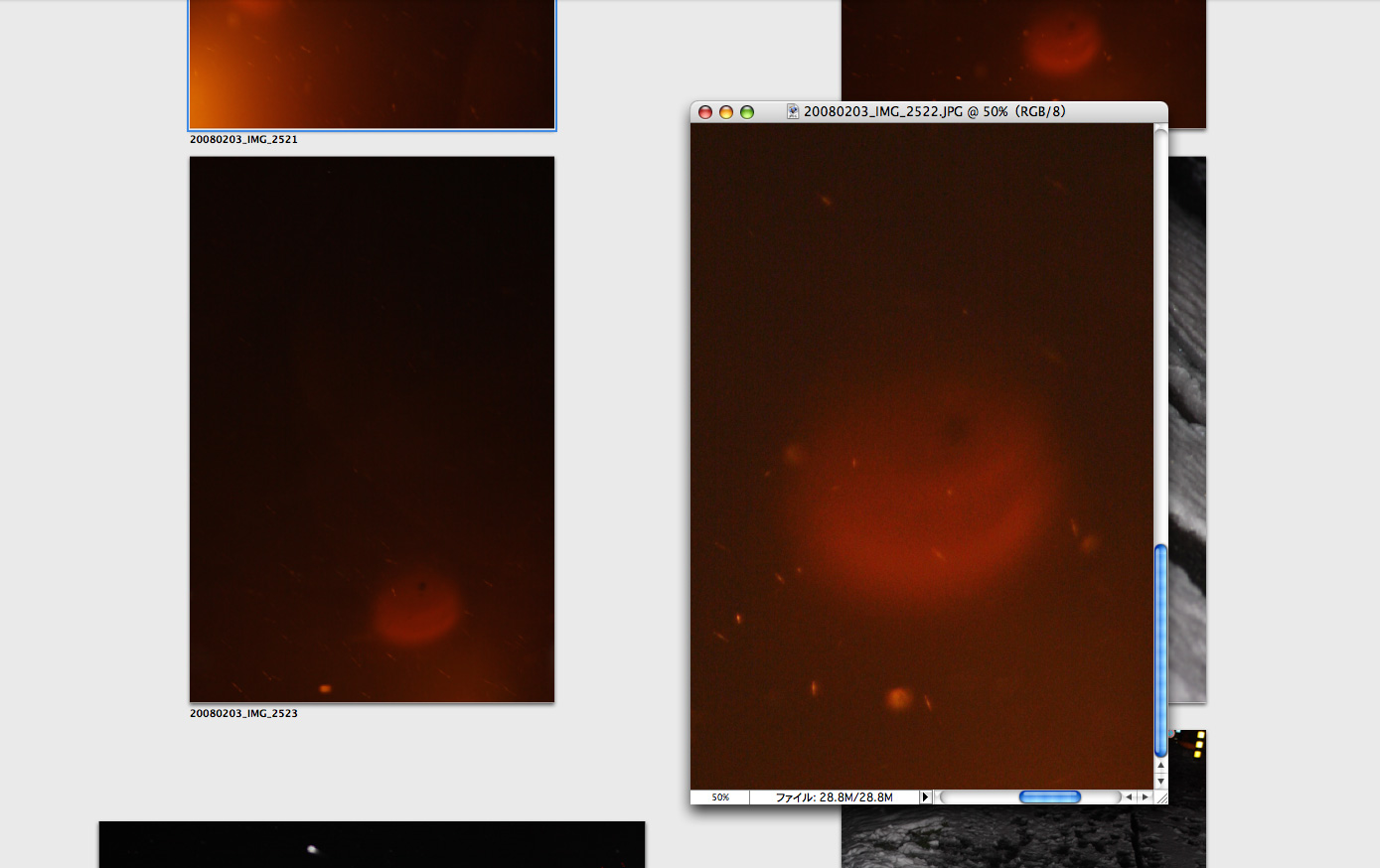Close the IMG_2522.JPG document window

(705, 112)
